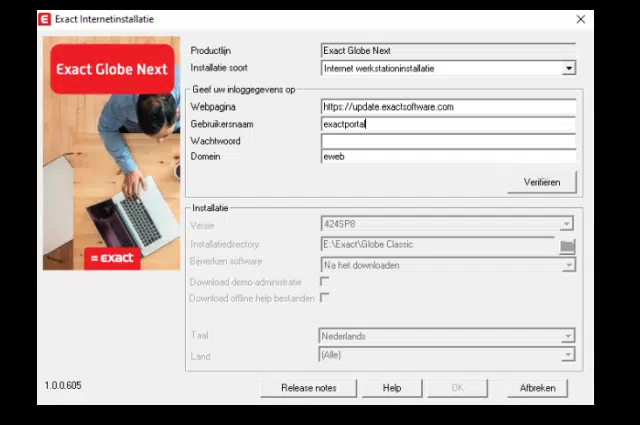
Task: Click the Installatie group title
Action: (x=210, y=208)
